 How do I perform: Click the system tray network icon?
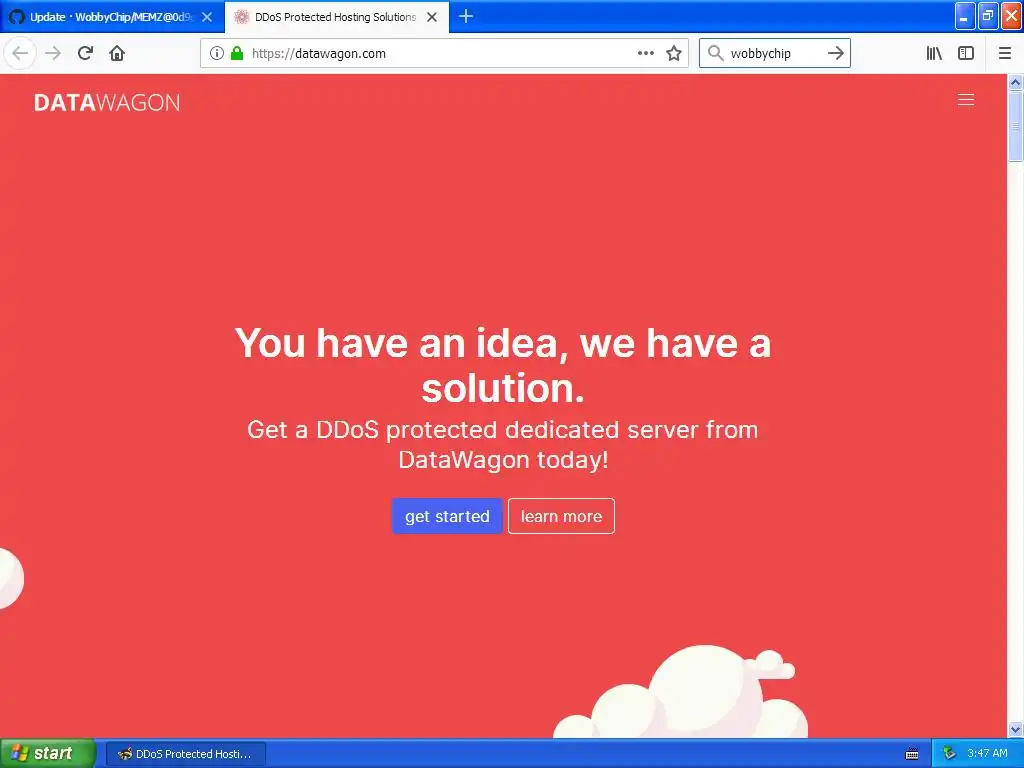tap(949, 753)
